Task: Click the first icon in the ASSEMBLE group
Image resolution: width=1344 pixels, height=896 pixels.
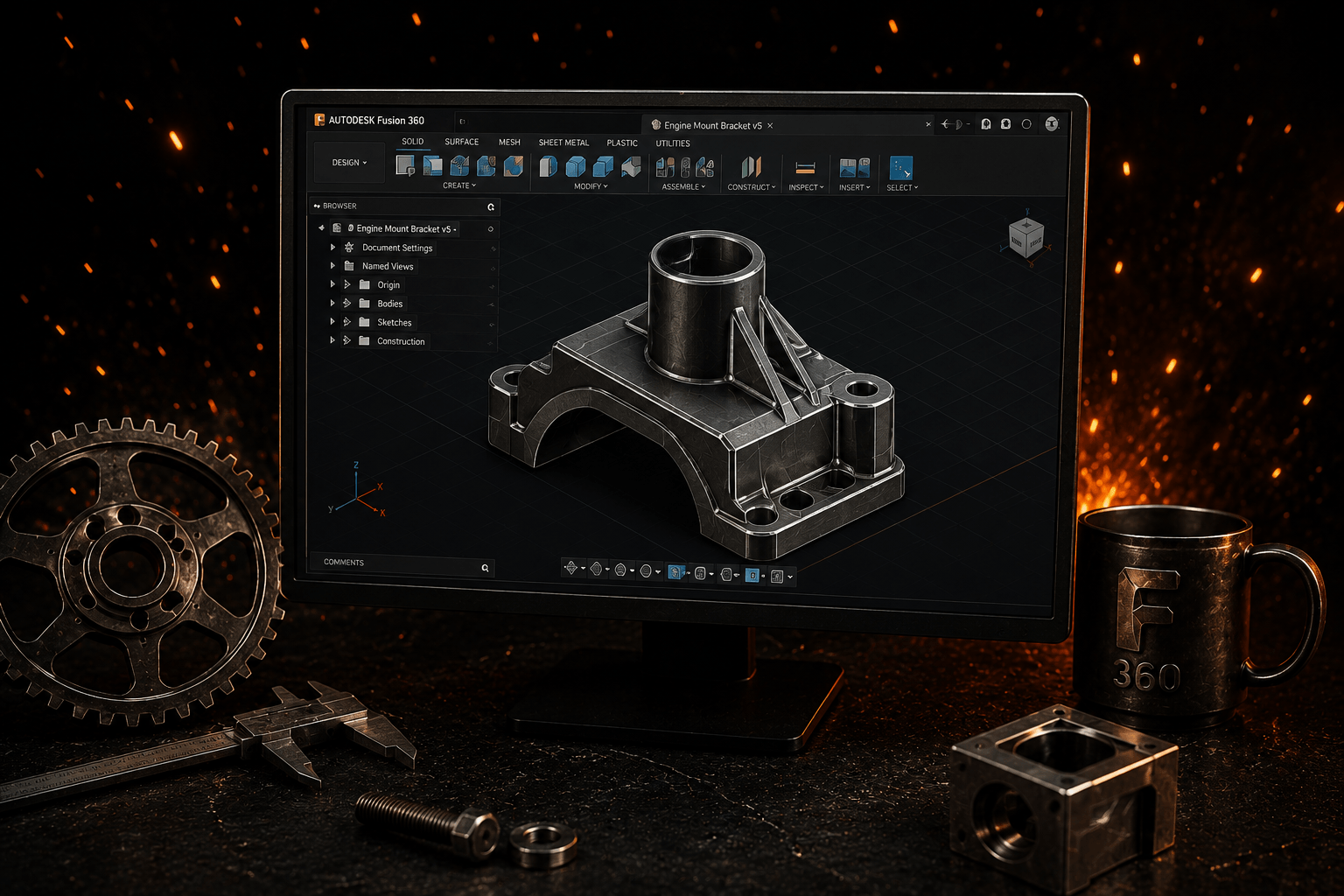Action: tap(666, 167)
